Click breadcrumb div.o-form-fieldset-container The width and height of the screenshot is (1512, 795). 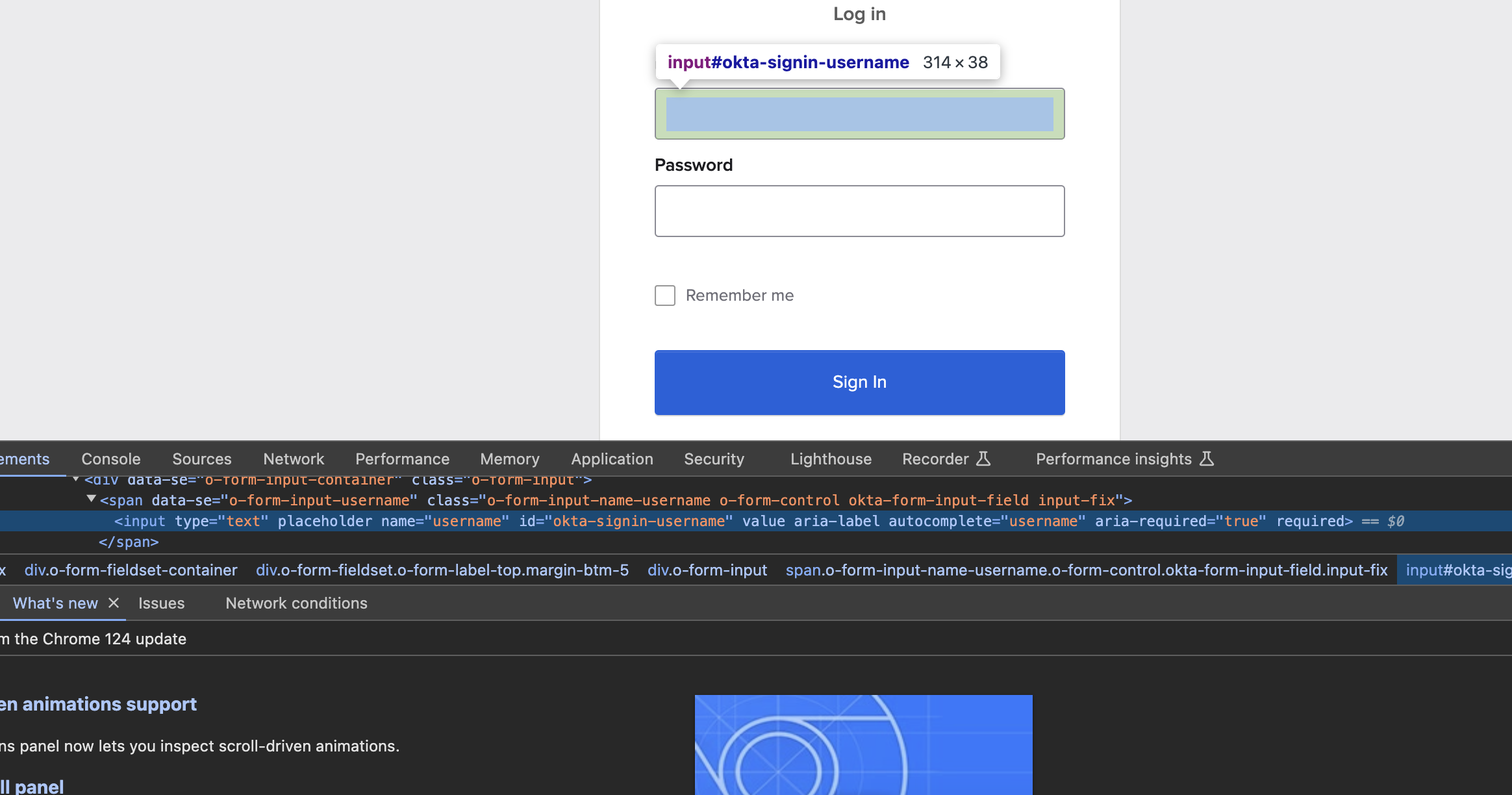131,570
